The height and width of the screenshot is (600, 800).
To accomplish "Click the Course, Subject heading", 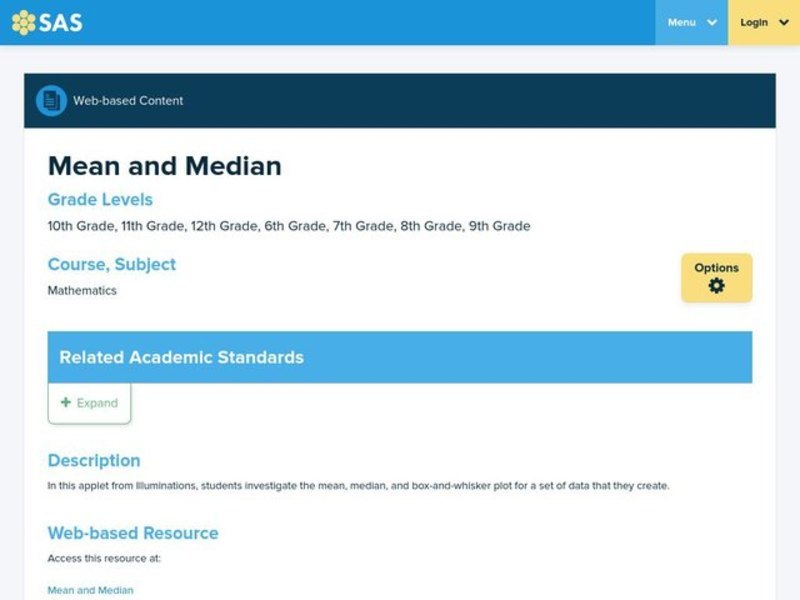I will (111, 264).
